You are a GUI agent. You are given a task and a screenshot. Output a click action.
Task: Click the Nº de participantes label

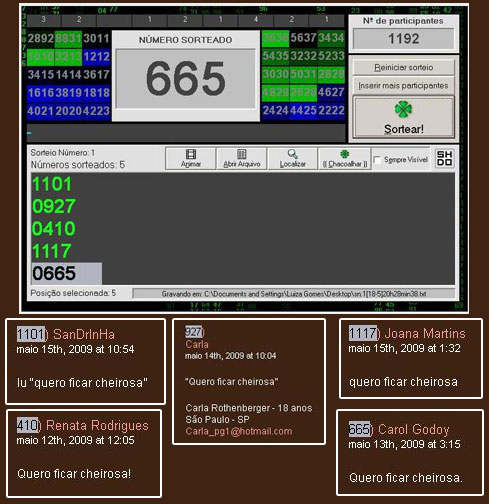403,21
